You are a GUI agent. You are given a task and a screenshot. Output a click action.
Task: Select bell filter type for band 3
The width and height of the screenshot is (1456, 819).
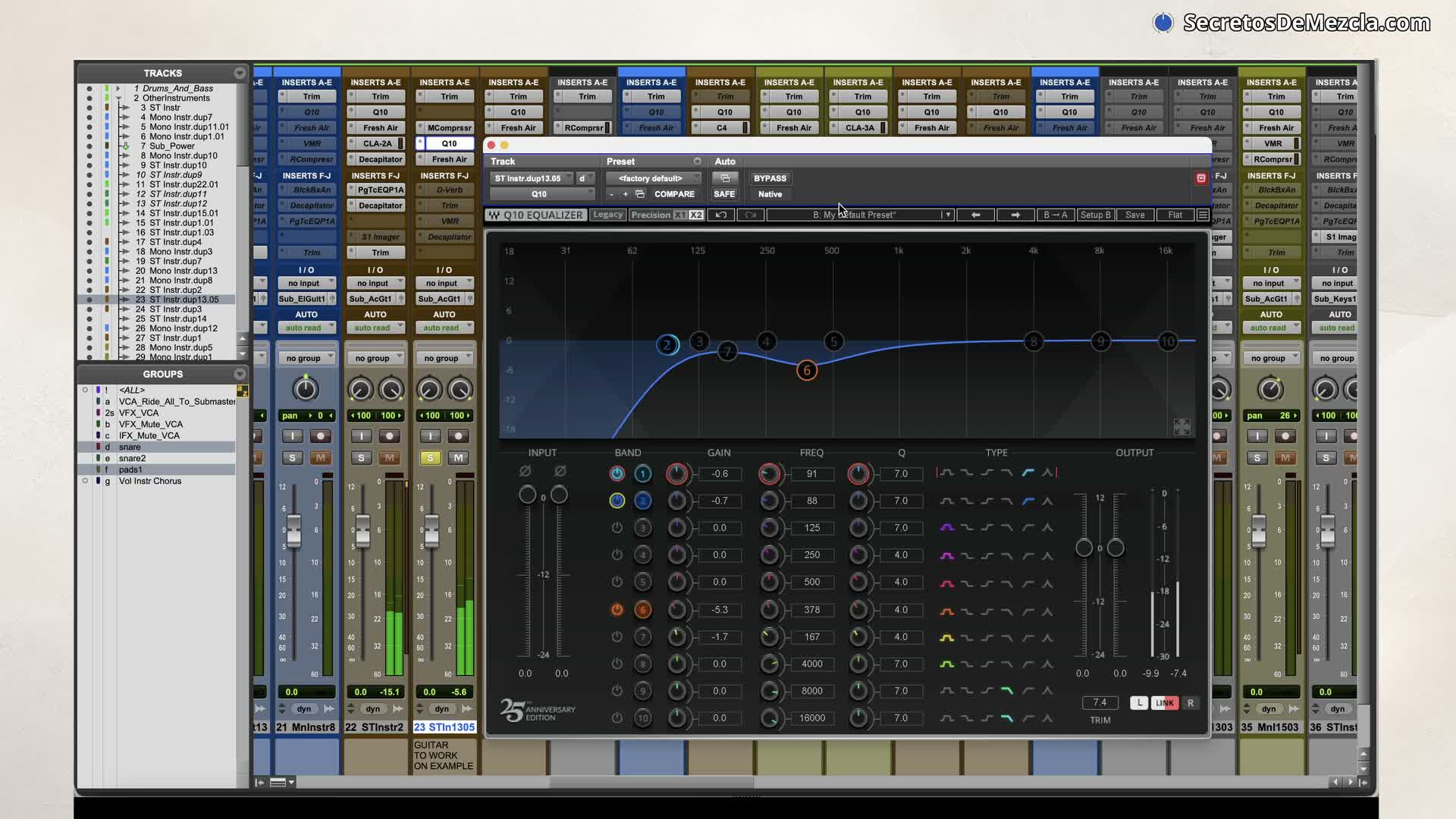(x=946, y=528)
